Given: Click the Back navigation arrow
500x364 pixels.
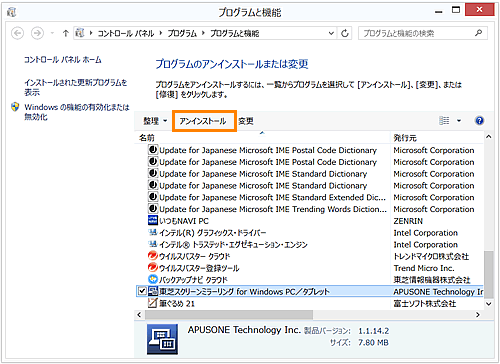Looking at the screenshot, I should coord(17,33).
